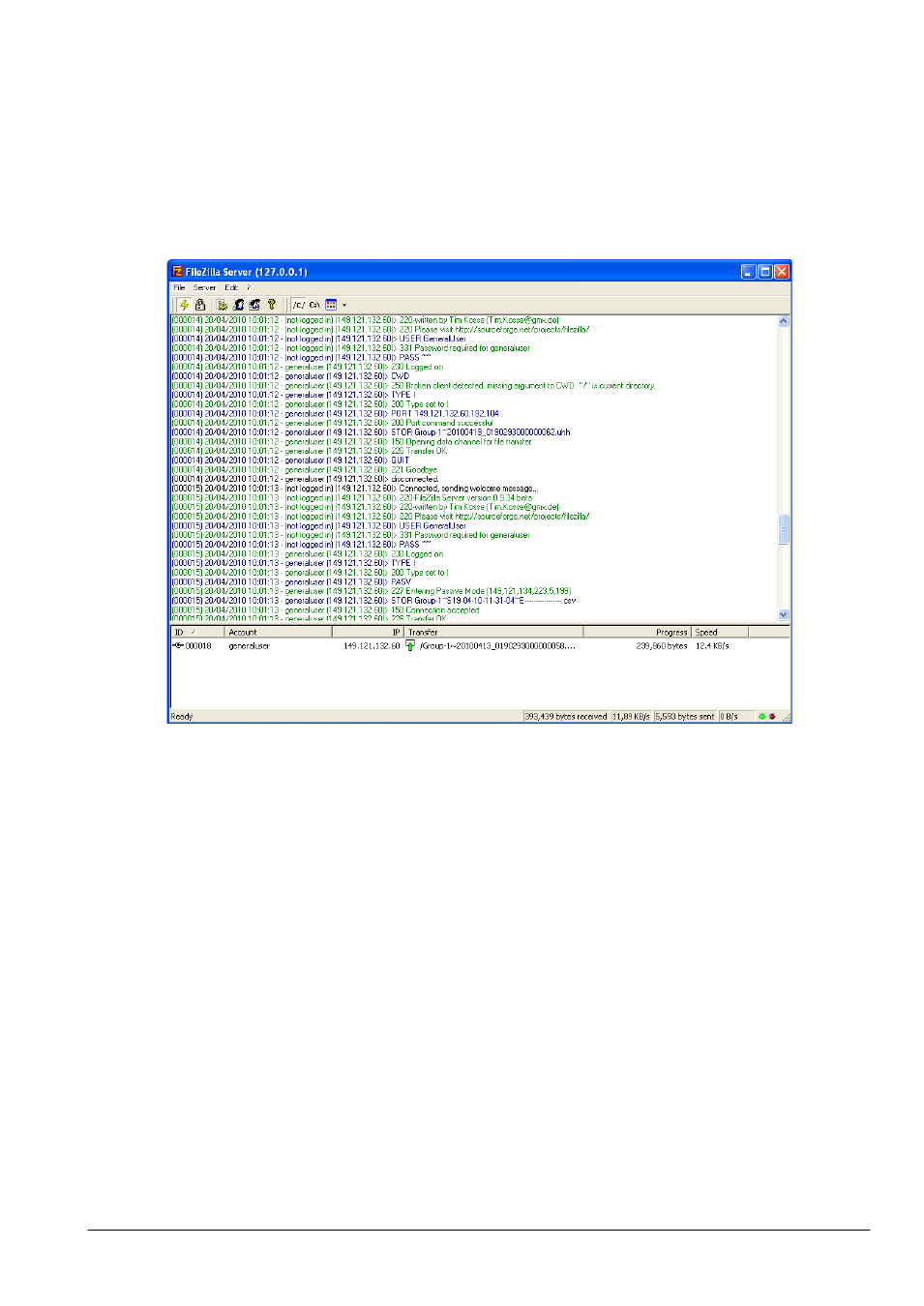Click the Transfer column header
The width and height of the screenshot is (924, 1306).
pyautogui.click(x=493, y=632)
